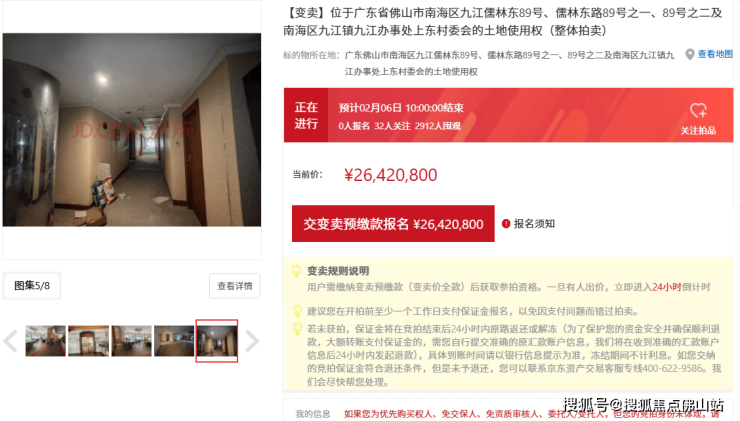Select the first gallery thumbnail

[x=45, y=341]
